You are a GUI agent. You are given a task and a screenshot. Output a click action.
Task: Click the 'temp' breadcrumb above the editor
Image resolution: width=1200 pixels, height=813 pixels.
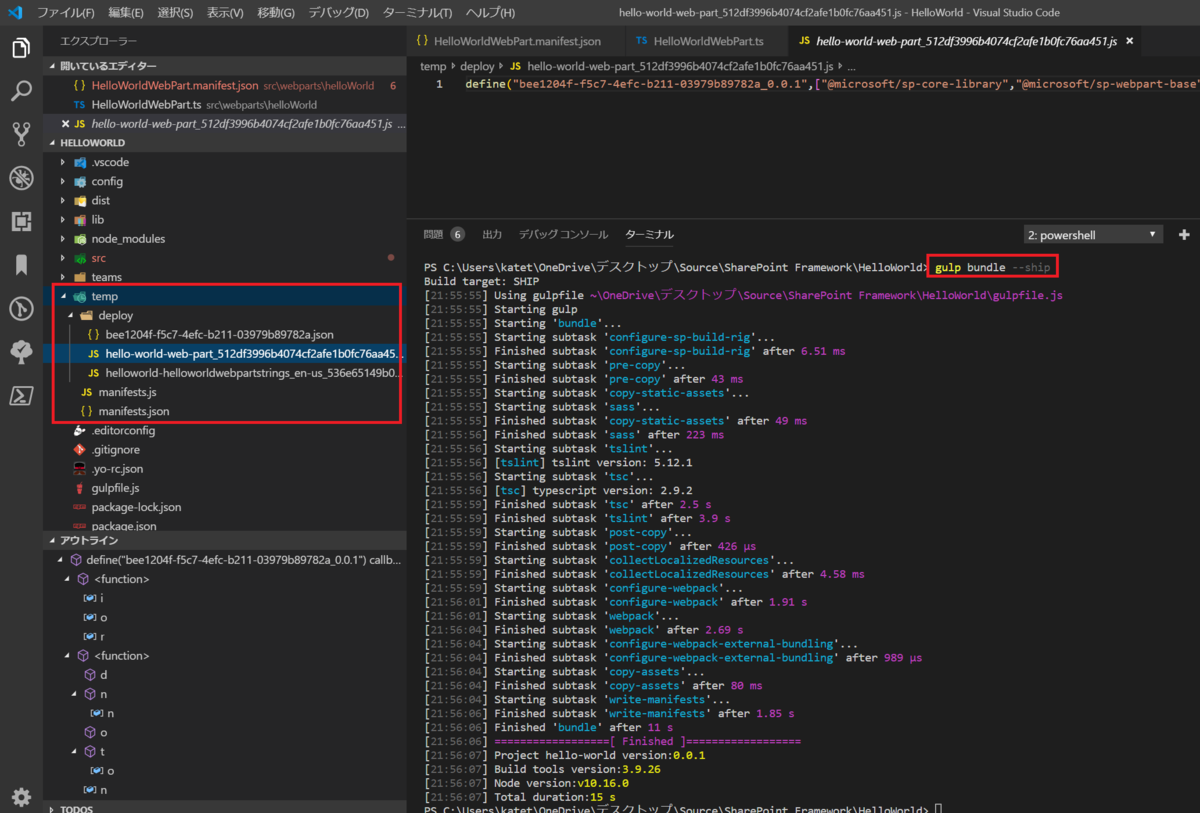[433, 66]
